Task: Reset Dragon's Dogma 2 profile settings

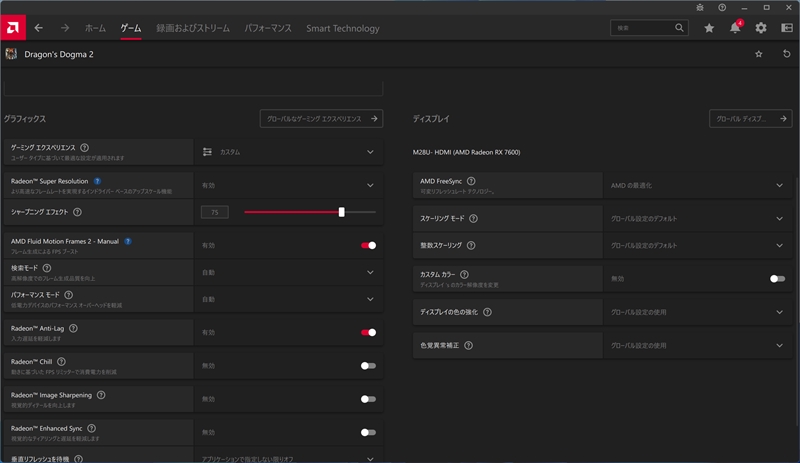Action: tap(786, 54)
